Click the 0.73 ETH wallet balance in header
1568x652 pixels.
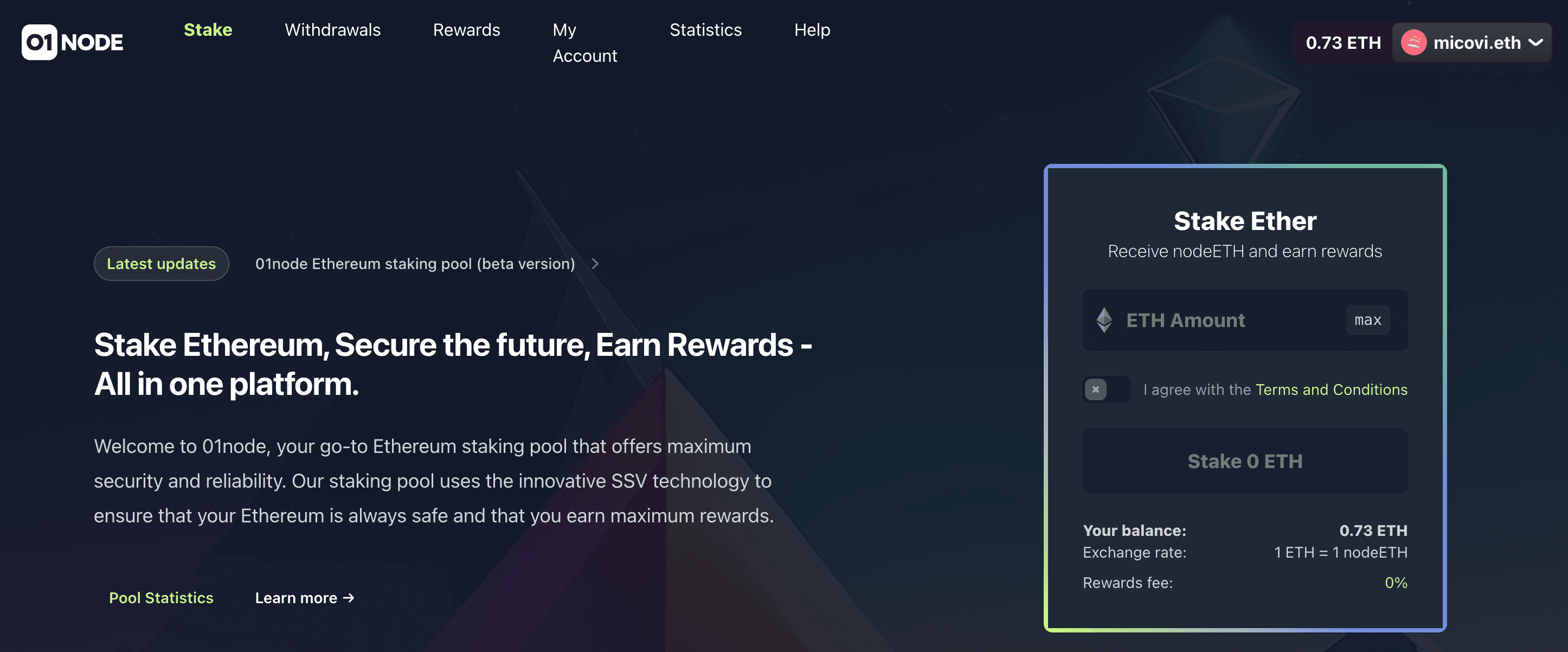(1342, 43)
